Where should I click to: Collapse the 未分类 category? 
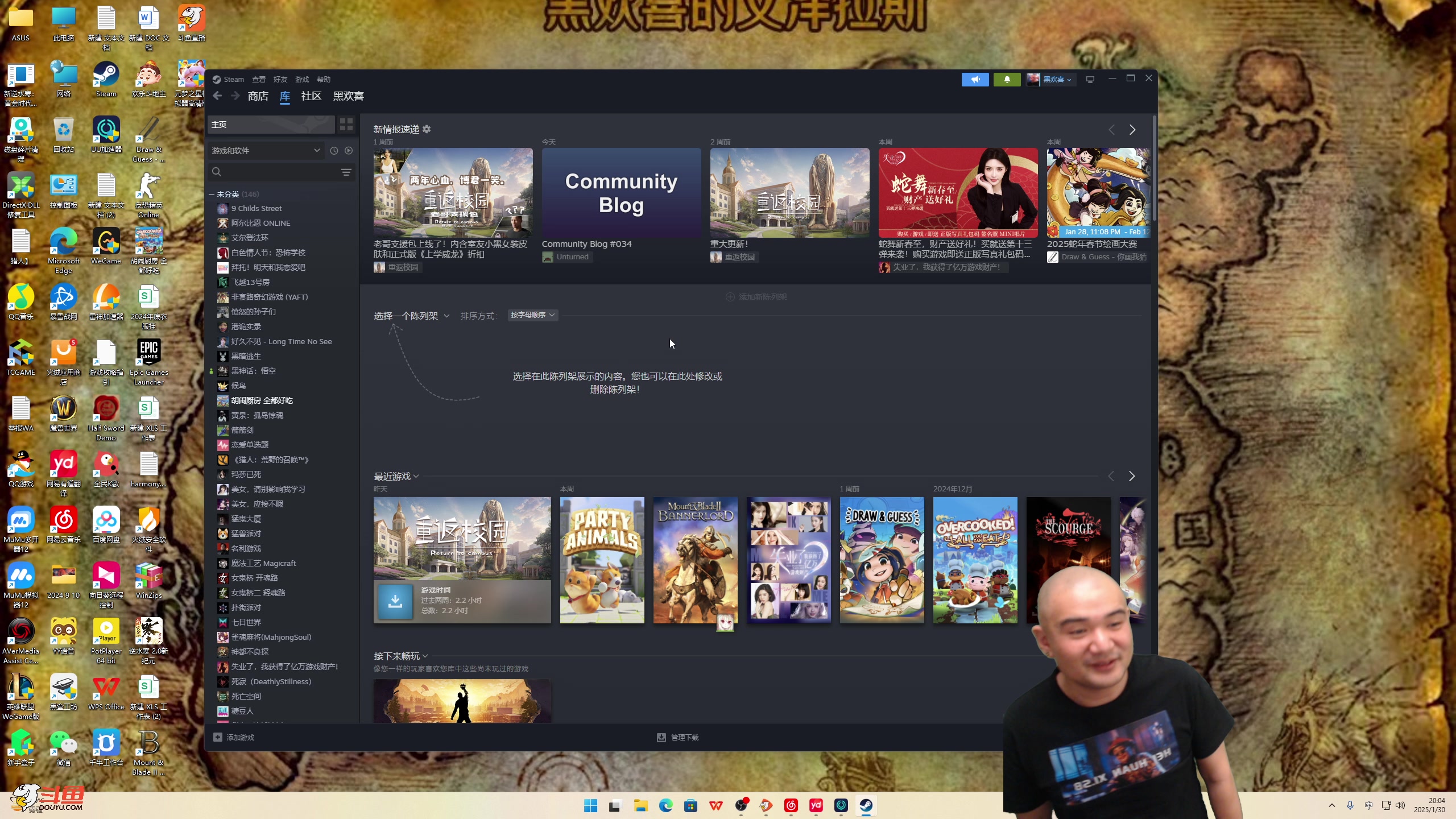[212, 195]
